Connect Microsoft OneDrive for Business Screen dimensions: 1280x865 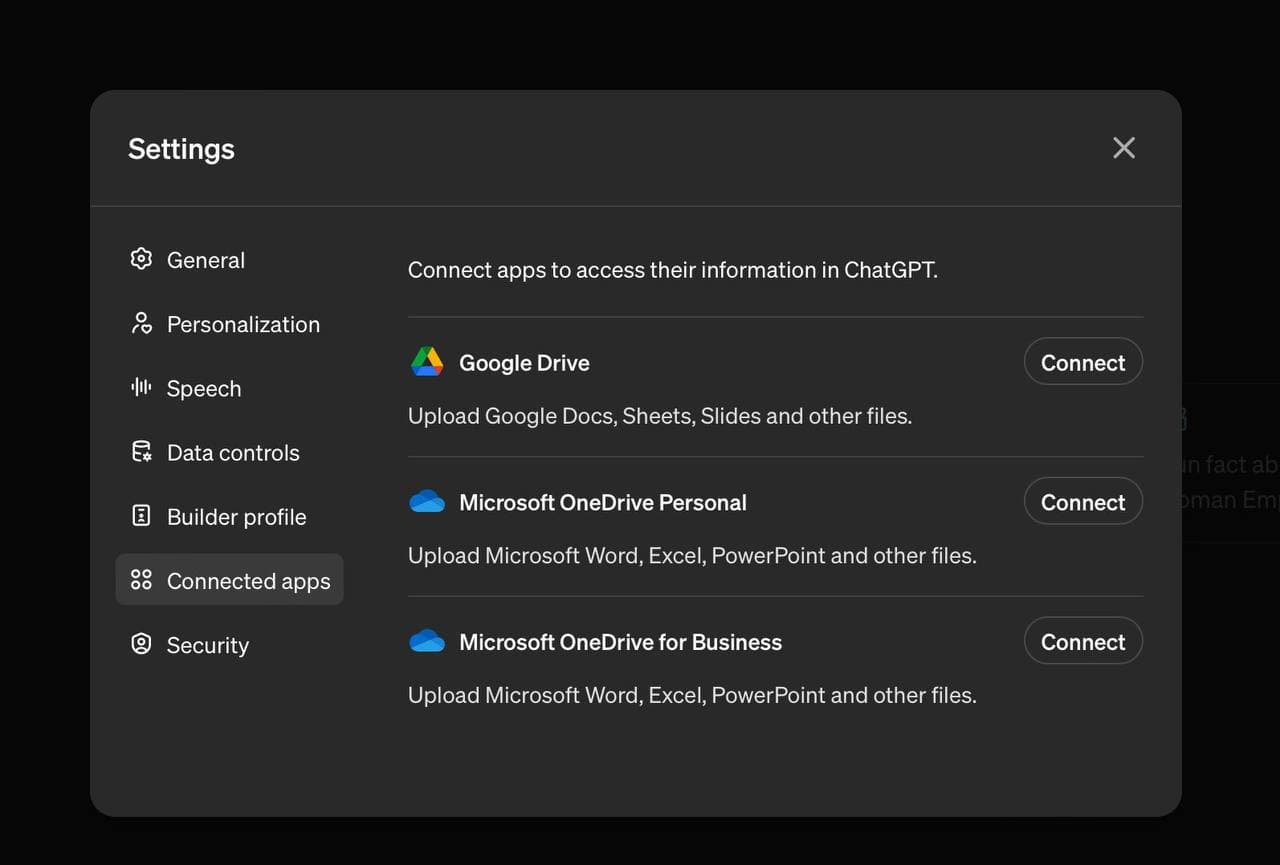[x=1083, y=642]
